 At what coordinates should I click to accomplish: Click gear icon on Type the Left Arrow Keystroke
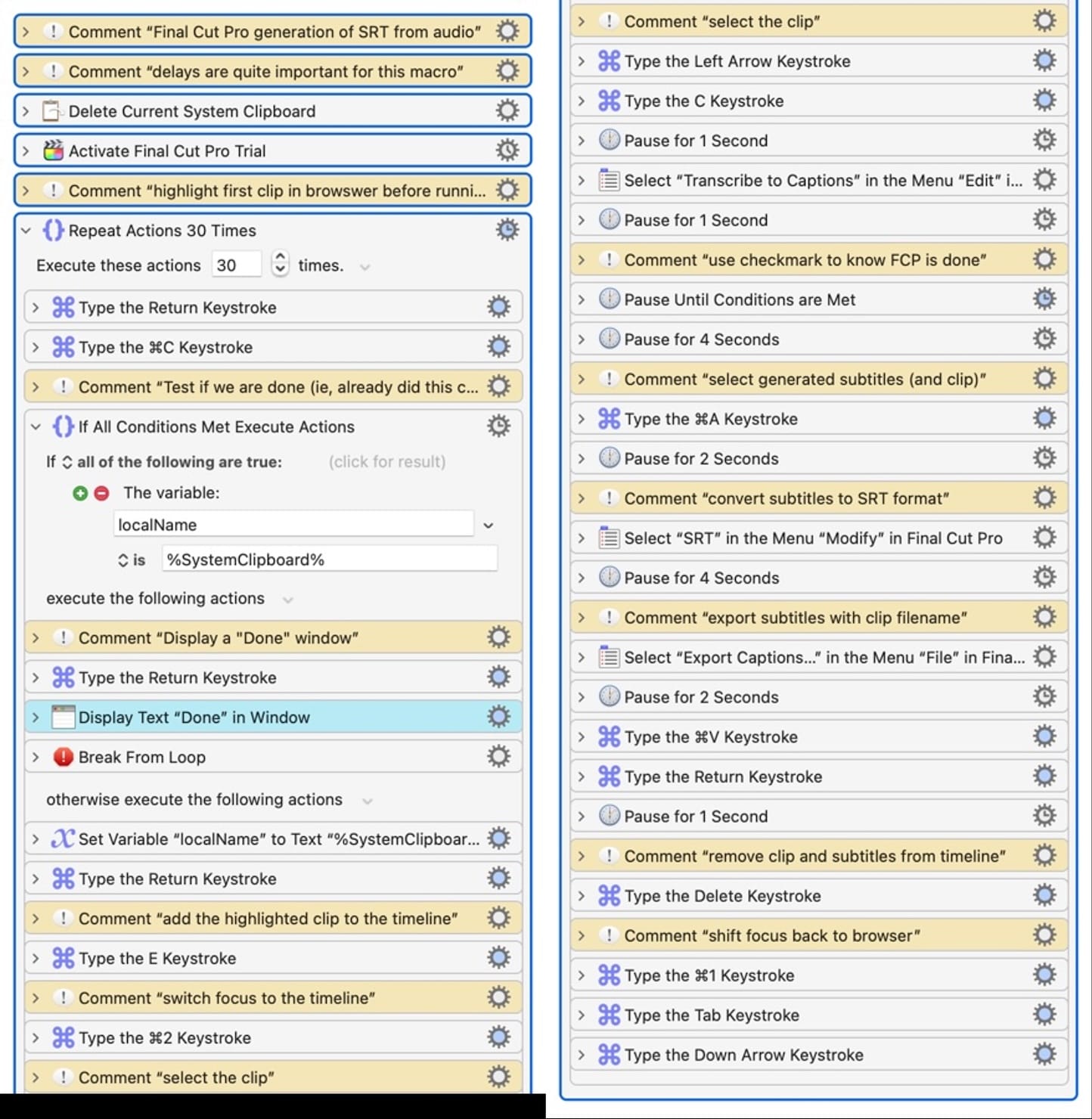1044,60
